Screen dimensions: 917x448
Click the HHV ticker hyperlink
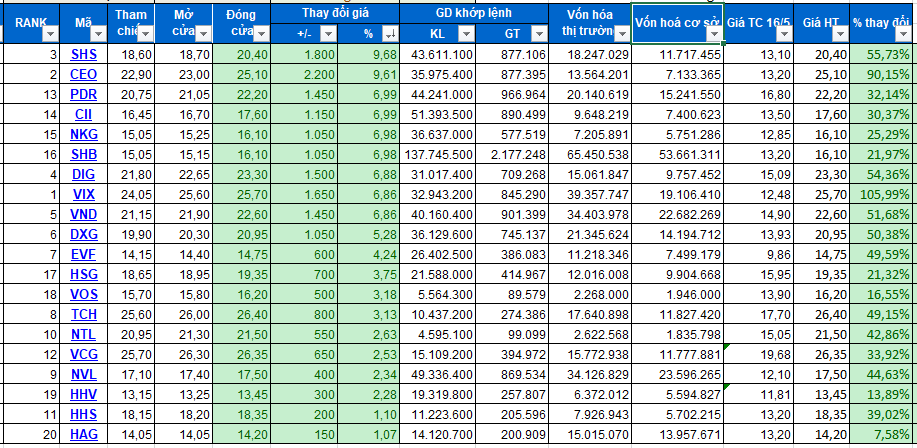[84, 394]
